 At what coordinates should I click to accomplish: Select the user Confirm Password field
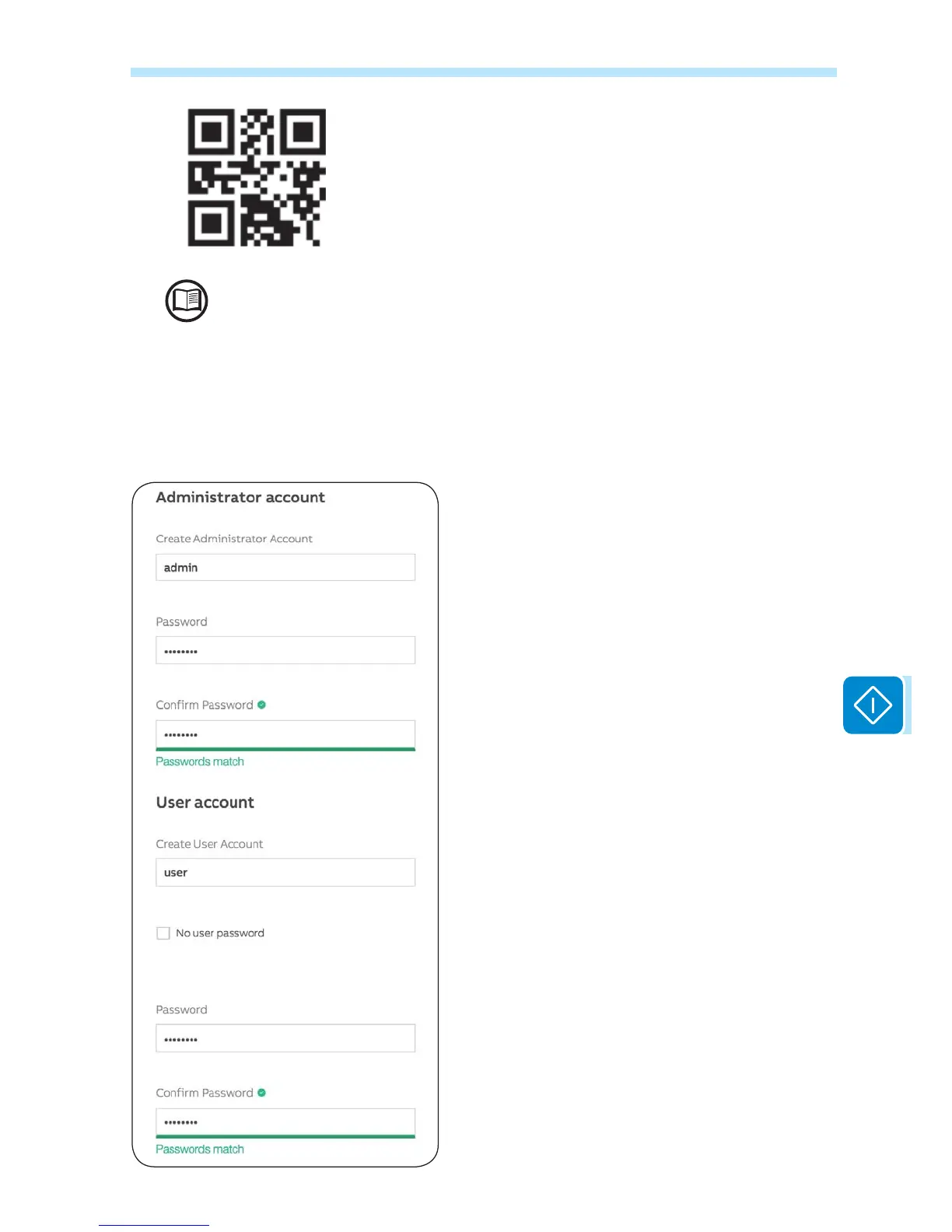(285, 1122)
